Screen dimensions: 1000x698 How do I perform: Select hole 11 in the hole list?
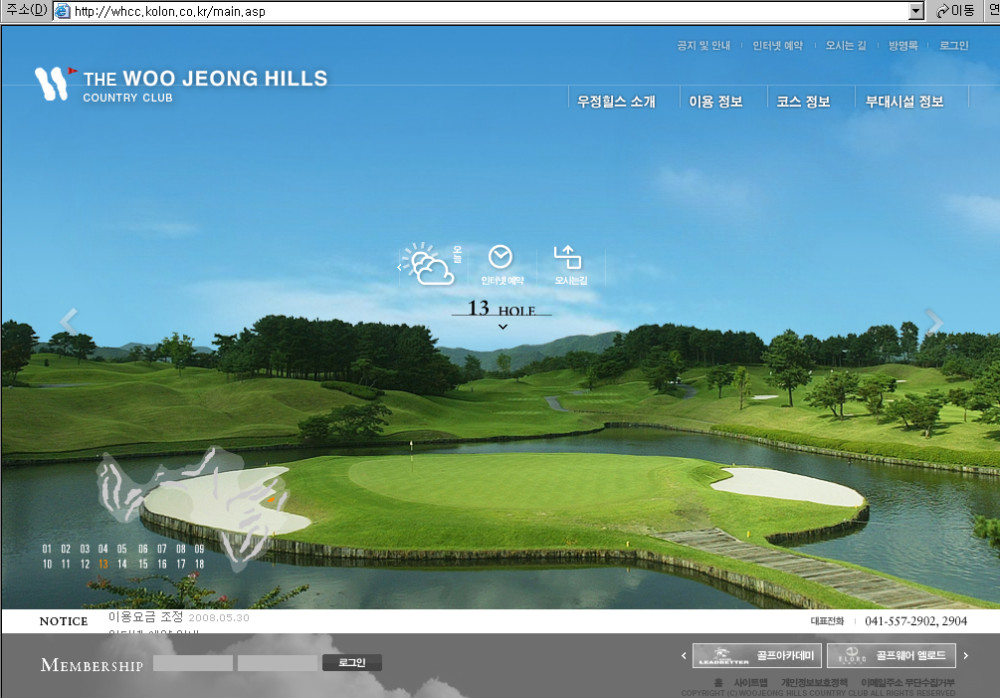(x=66, y=564)
